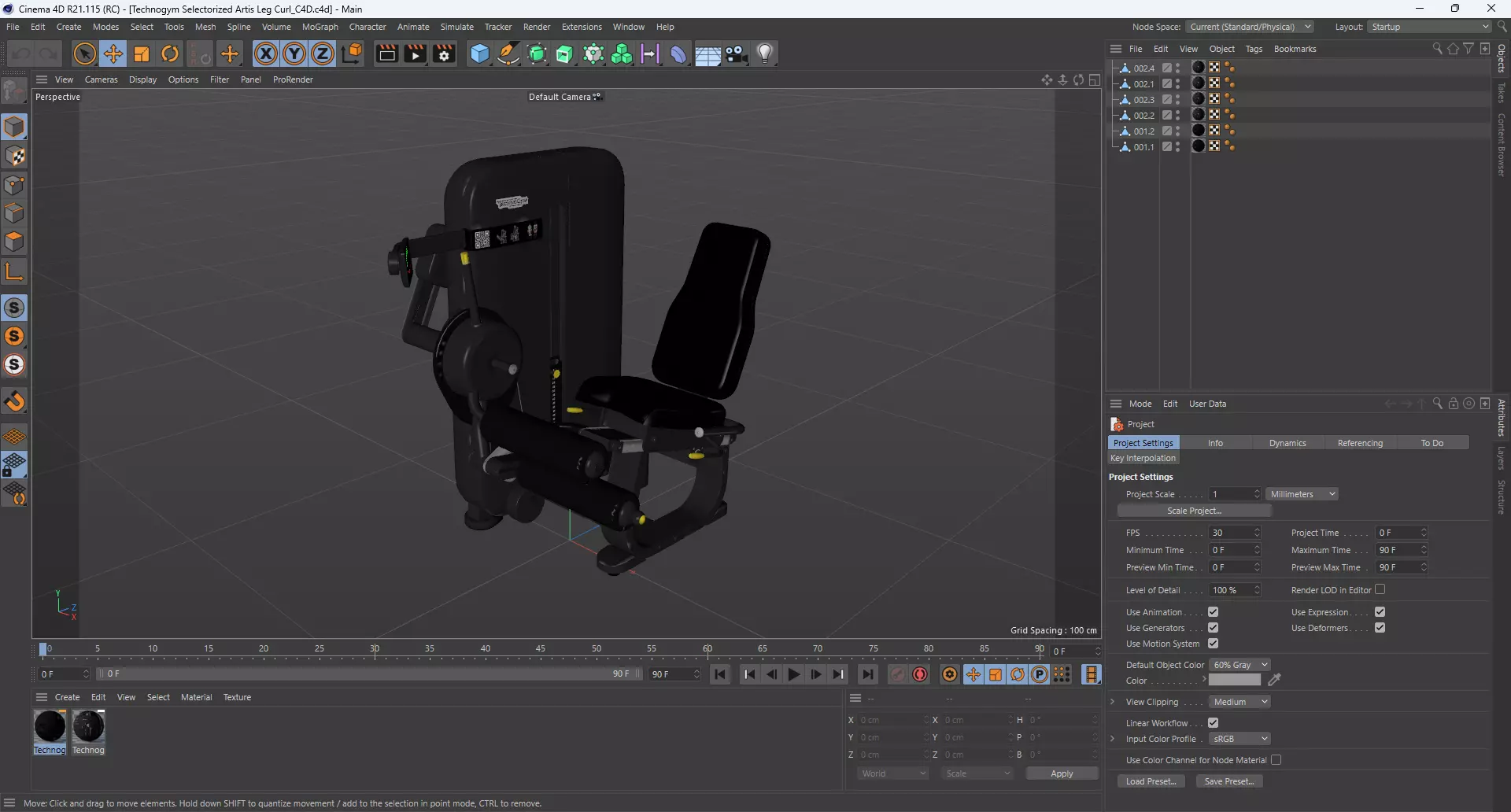
Task: Open Input Color Profile sRGB dropdown
Action: (1239, 739)
